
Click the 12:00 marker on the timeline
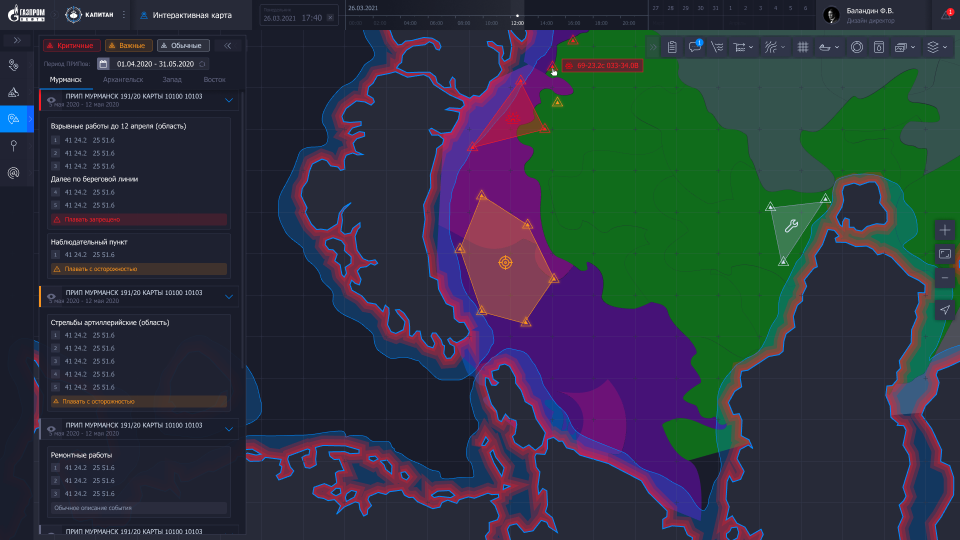(517, 20)
